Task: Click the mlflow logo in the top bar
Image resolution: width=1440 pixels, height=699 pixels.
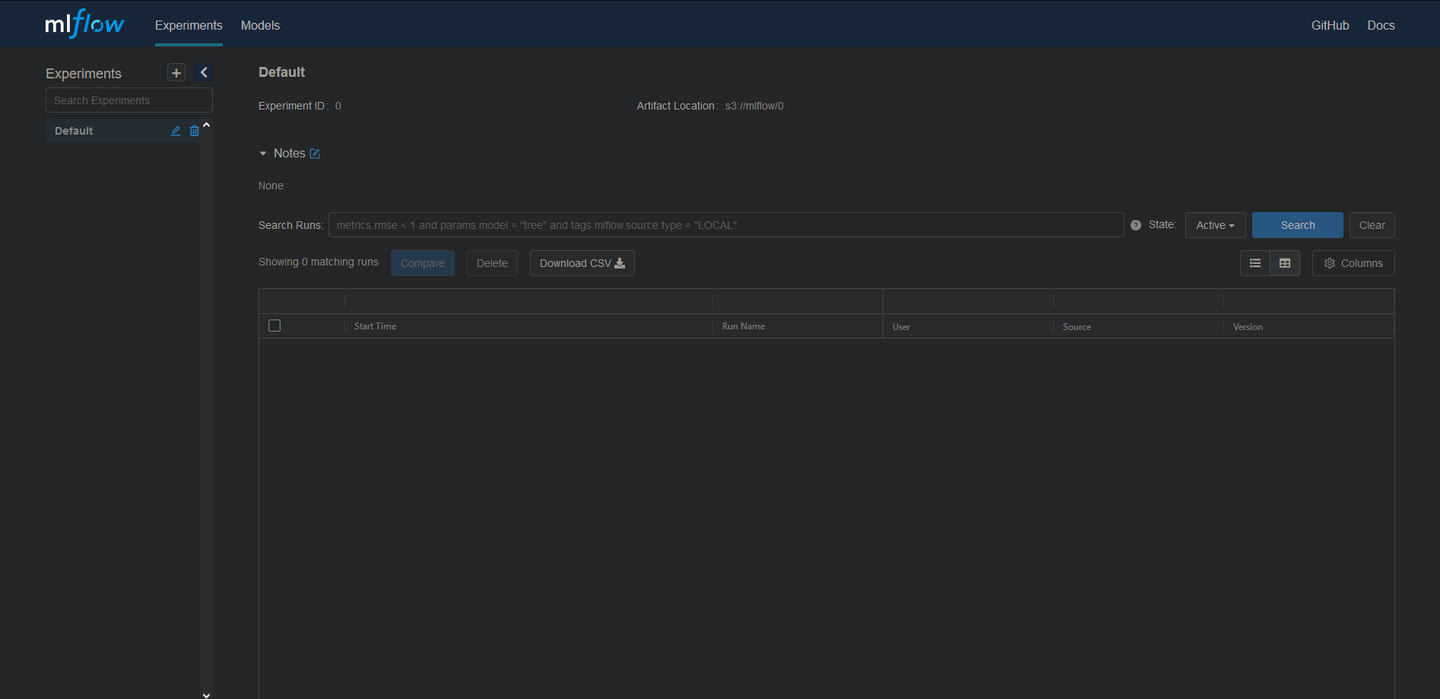Action: (x=83, y=22)
